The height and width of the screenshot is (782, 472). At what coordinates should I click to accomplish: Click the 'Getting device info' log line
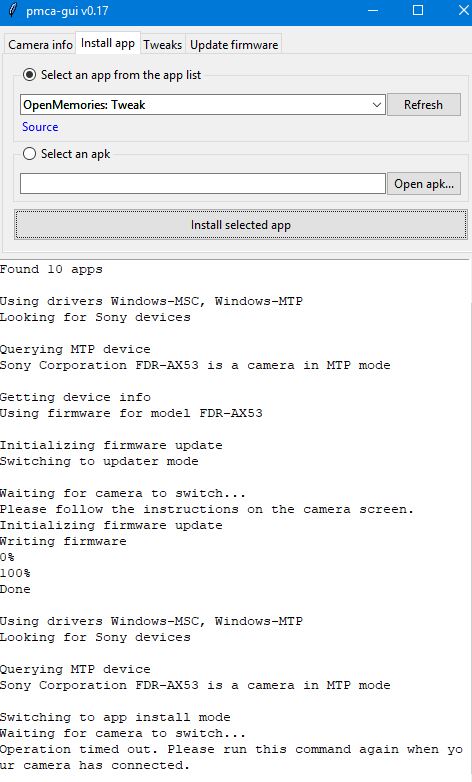(75, 397)
